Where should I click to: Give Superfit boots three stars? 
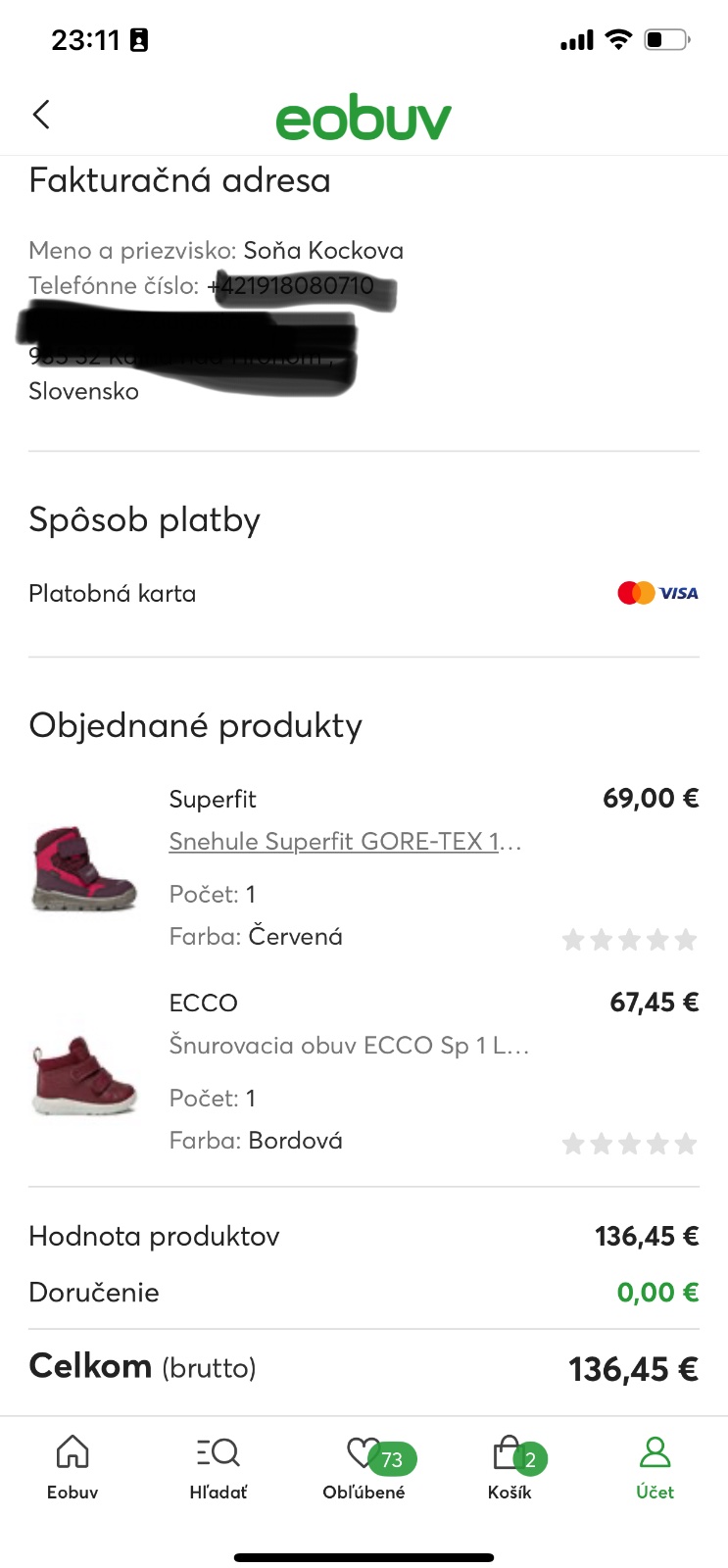[x=630, y=941]
